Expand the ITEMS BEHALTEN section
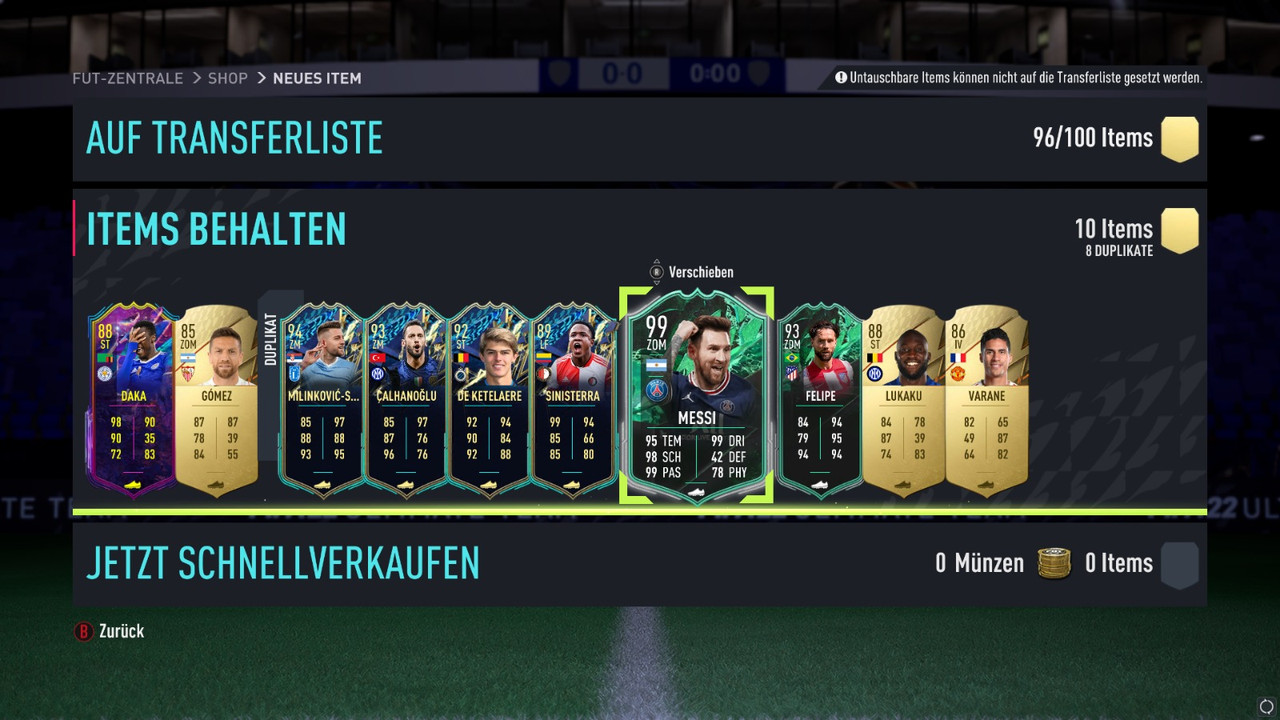The image size is (1280, 720). [x=639, y=230]
